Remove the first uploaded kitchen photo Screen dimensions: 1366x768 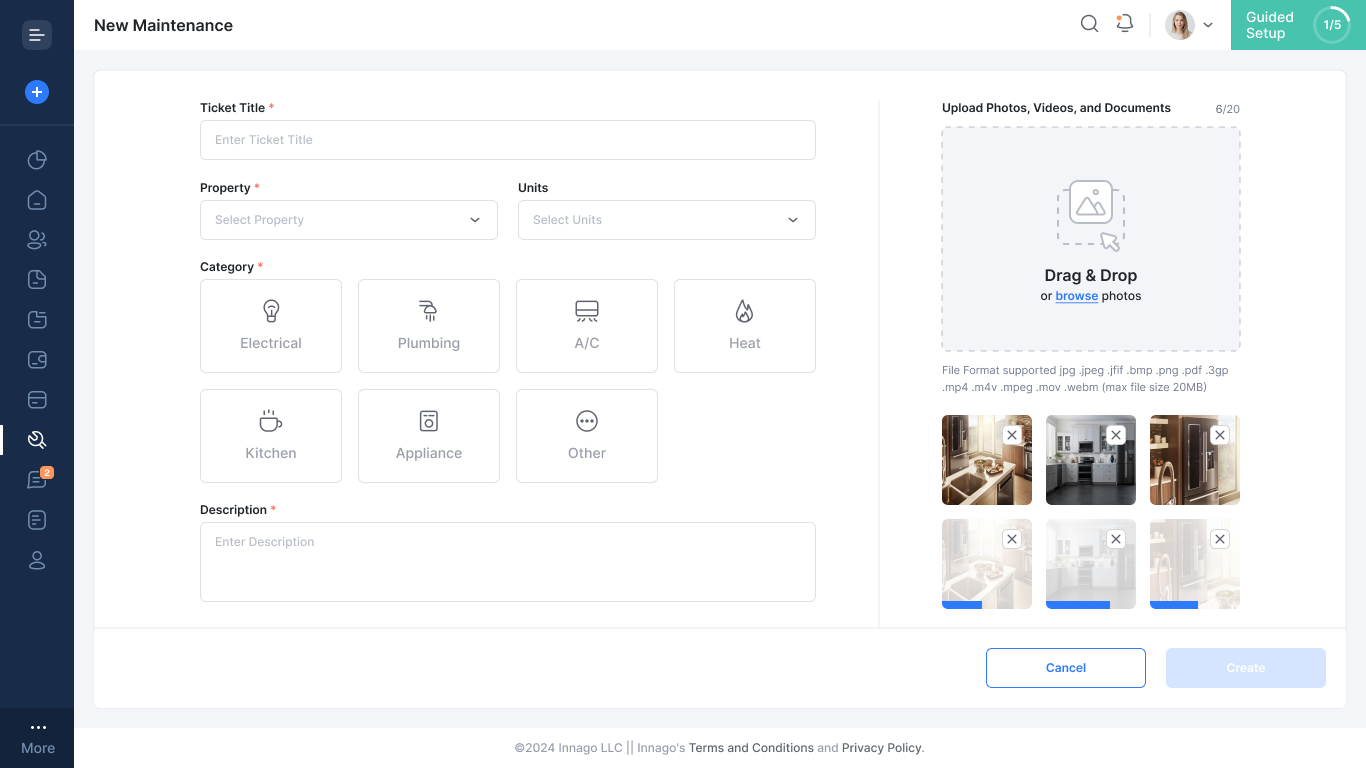[1012, 435]
